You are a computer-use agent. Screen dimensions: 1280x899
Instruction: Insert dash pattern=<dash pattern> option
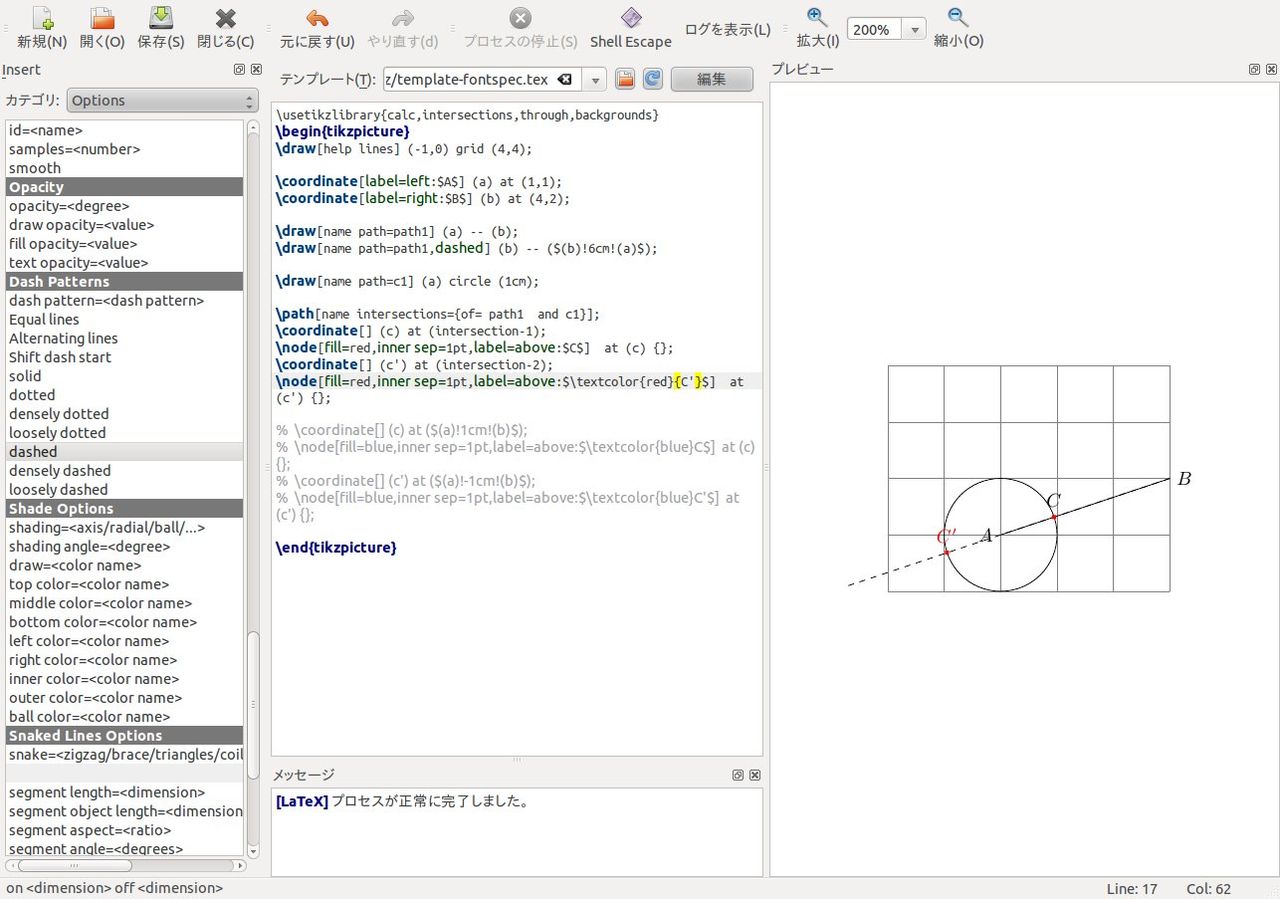tap(125, 300)
